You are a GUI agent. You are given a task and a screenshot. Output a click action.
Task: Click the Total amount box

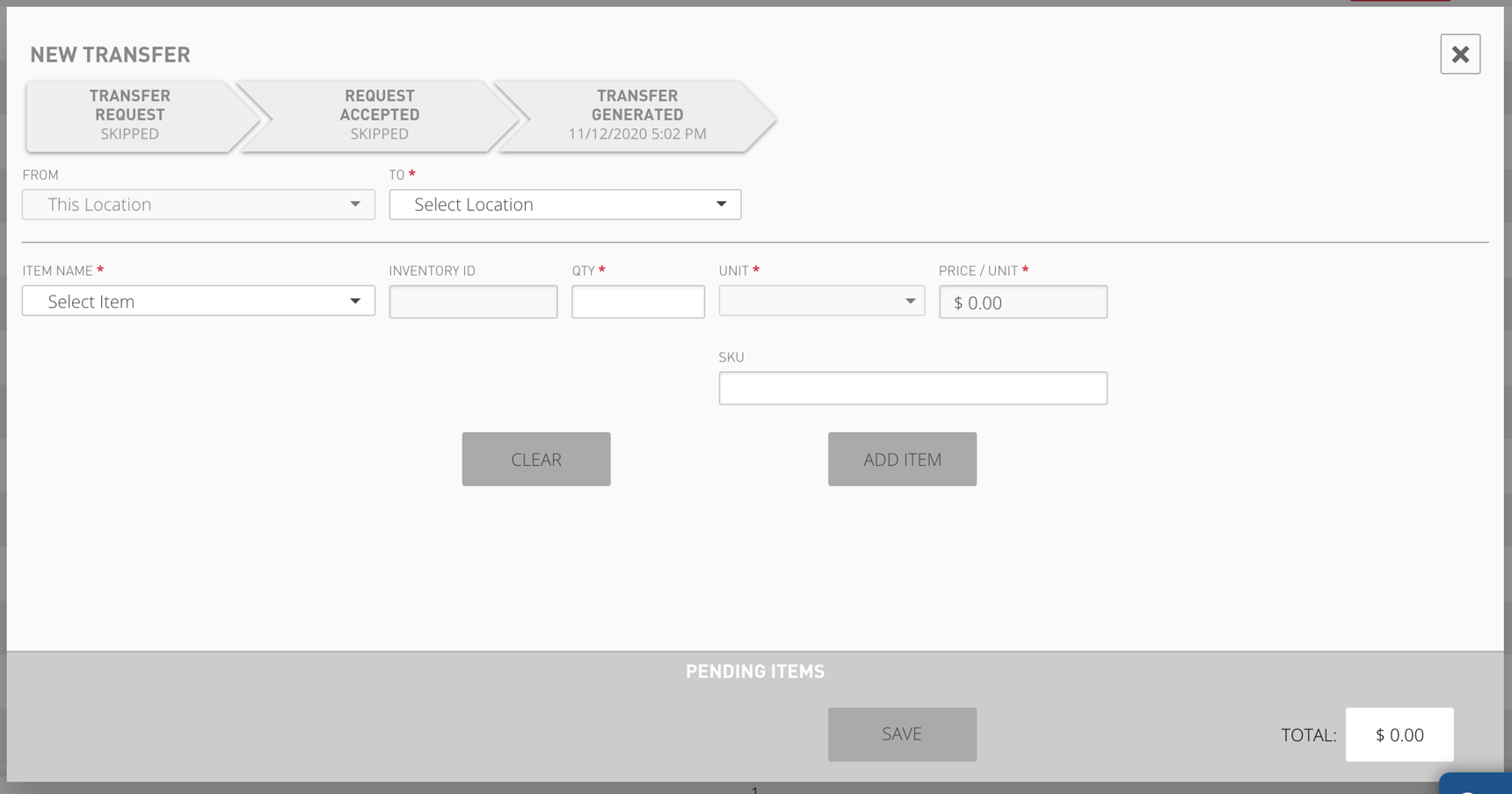(1399, 735)
